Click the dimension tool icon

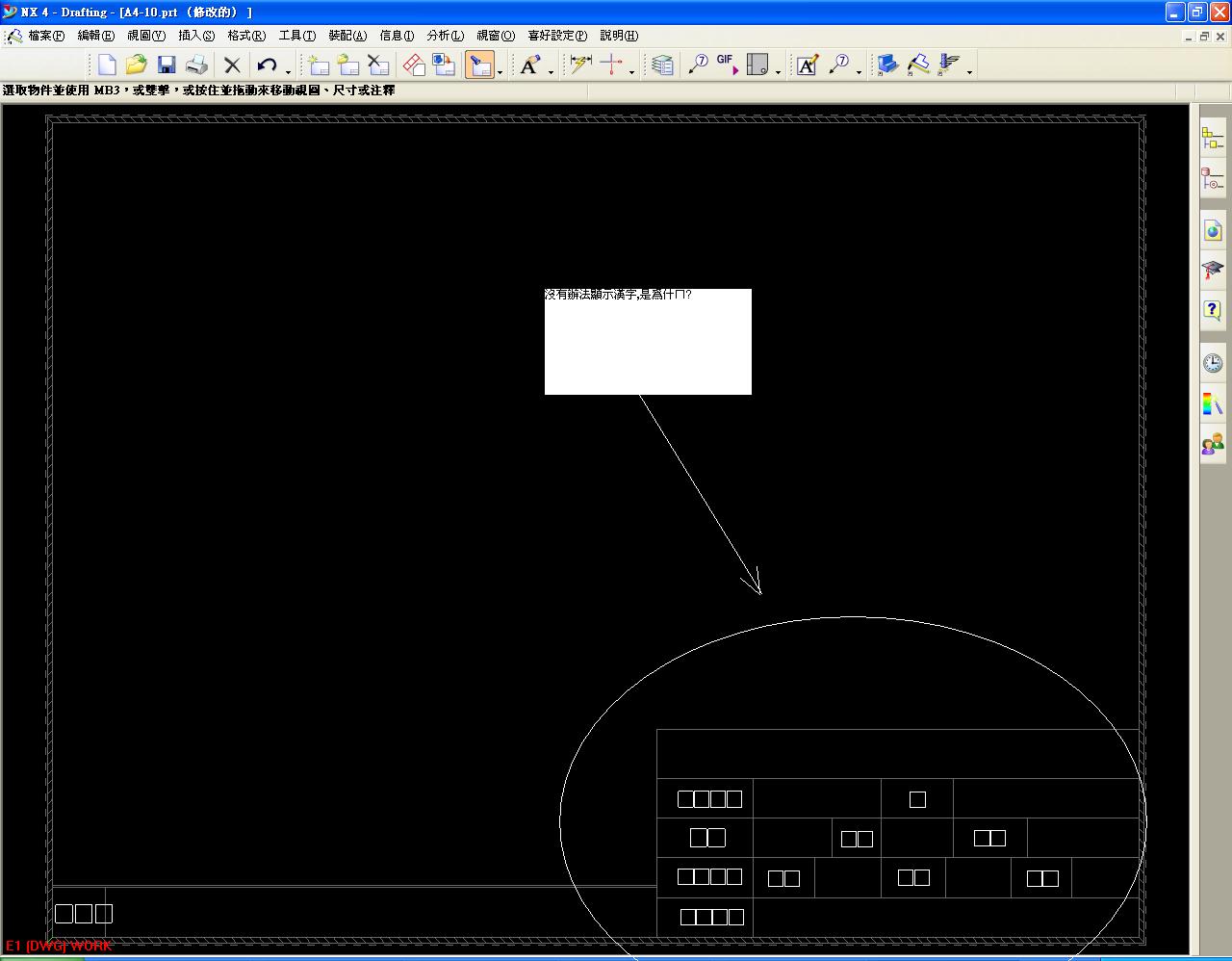[x=580, y=65]
